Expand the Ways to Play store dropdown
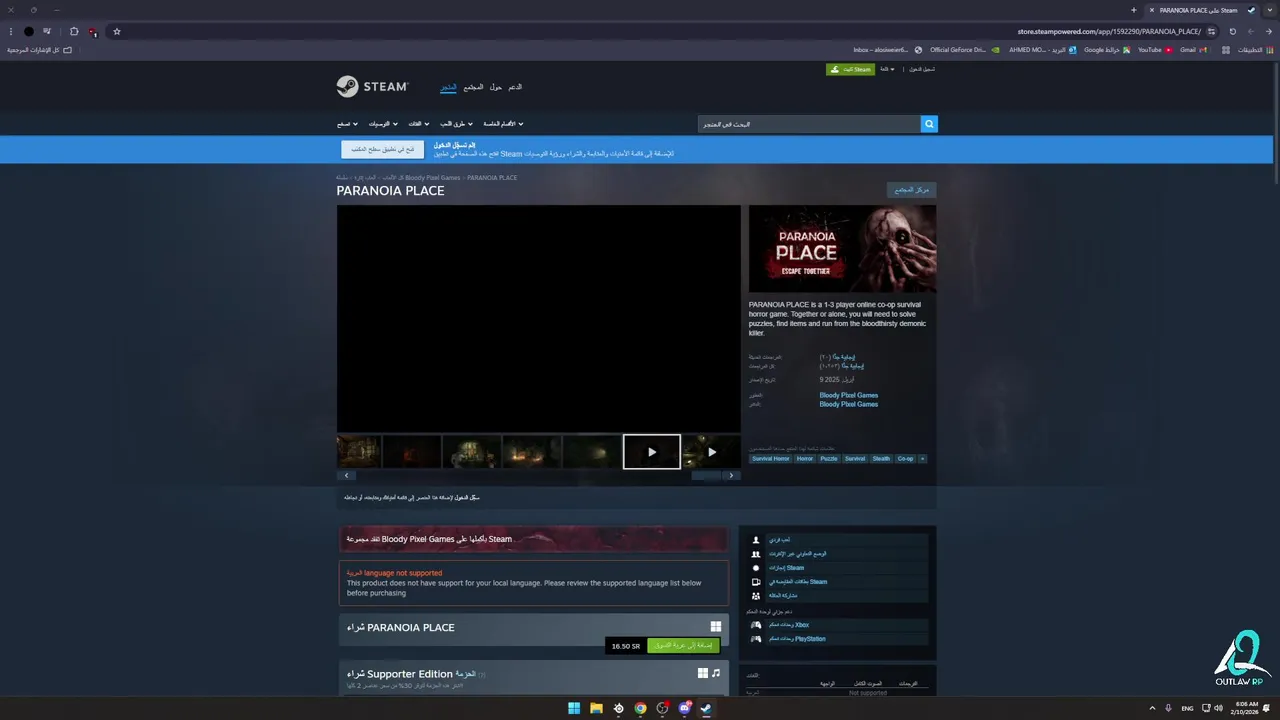This screenshot has width=1280, height=720. click(x=456, y=124)
